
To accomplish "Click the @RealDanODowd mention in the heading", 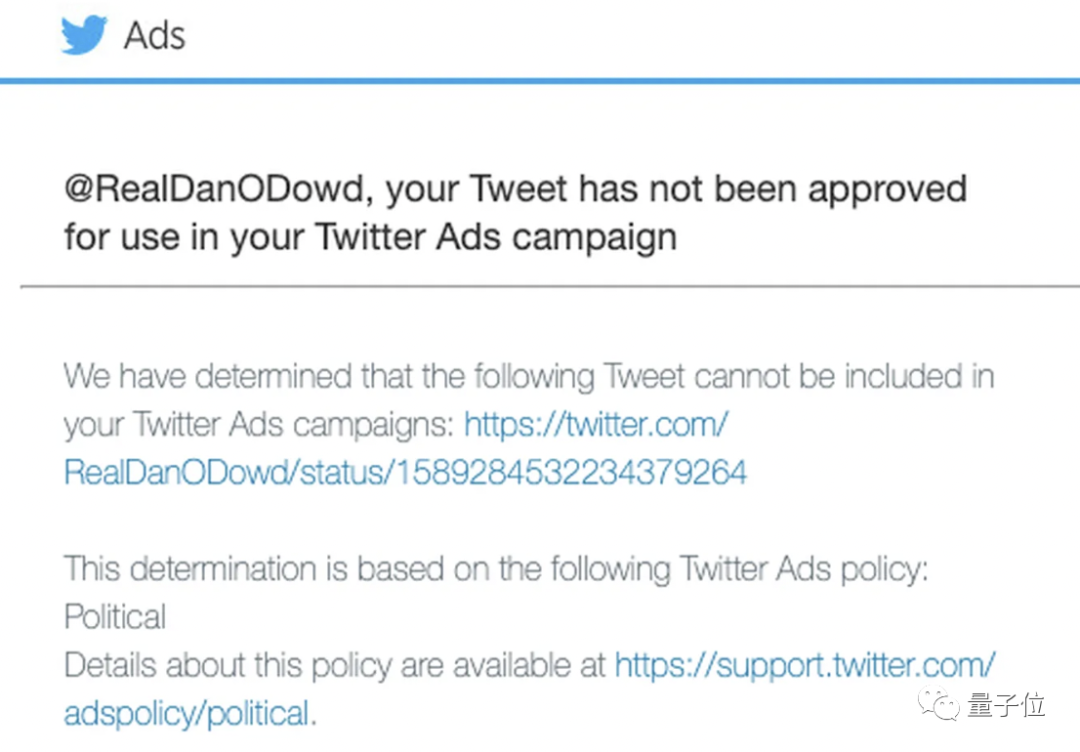I will (x=214, y=189).
